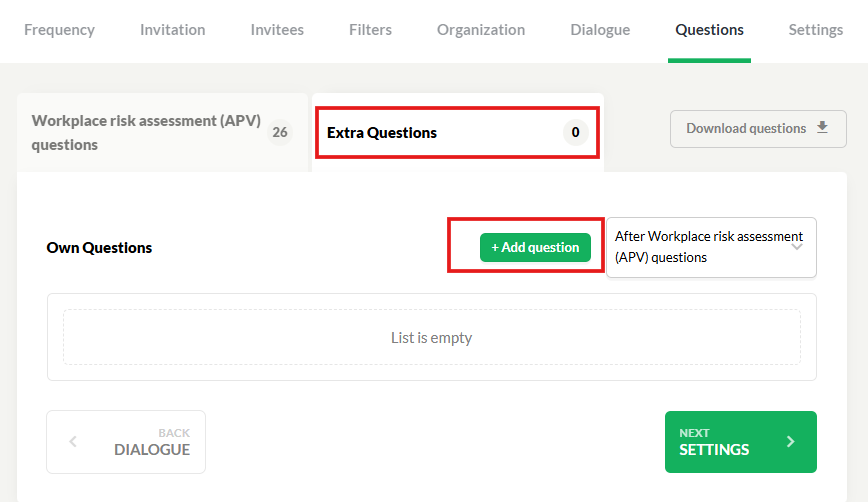Viewport: 868px width, 502px height.
Task: Click the left chevron on Back Dialogue
Action: pyautogui.click(x=73, y=442)
